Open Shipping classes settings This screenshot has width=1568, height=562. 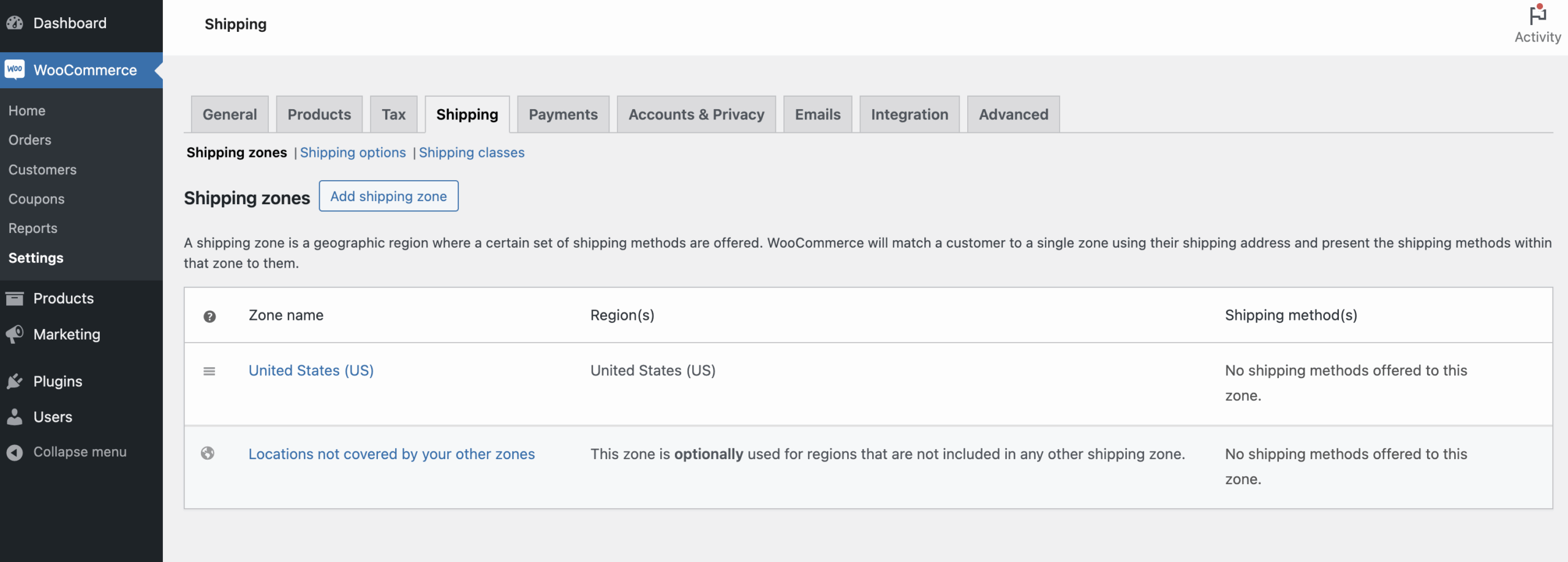[x=471, y=153]
